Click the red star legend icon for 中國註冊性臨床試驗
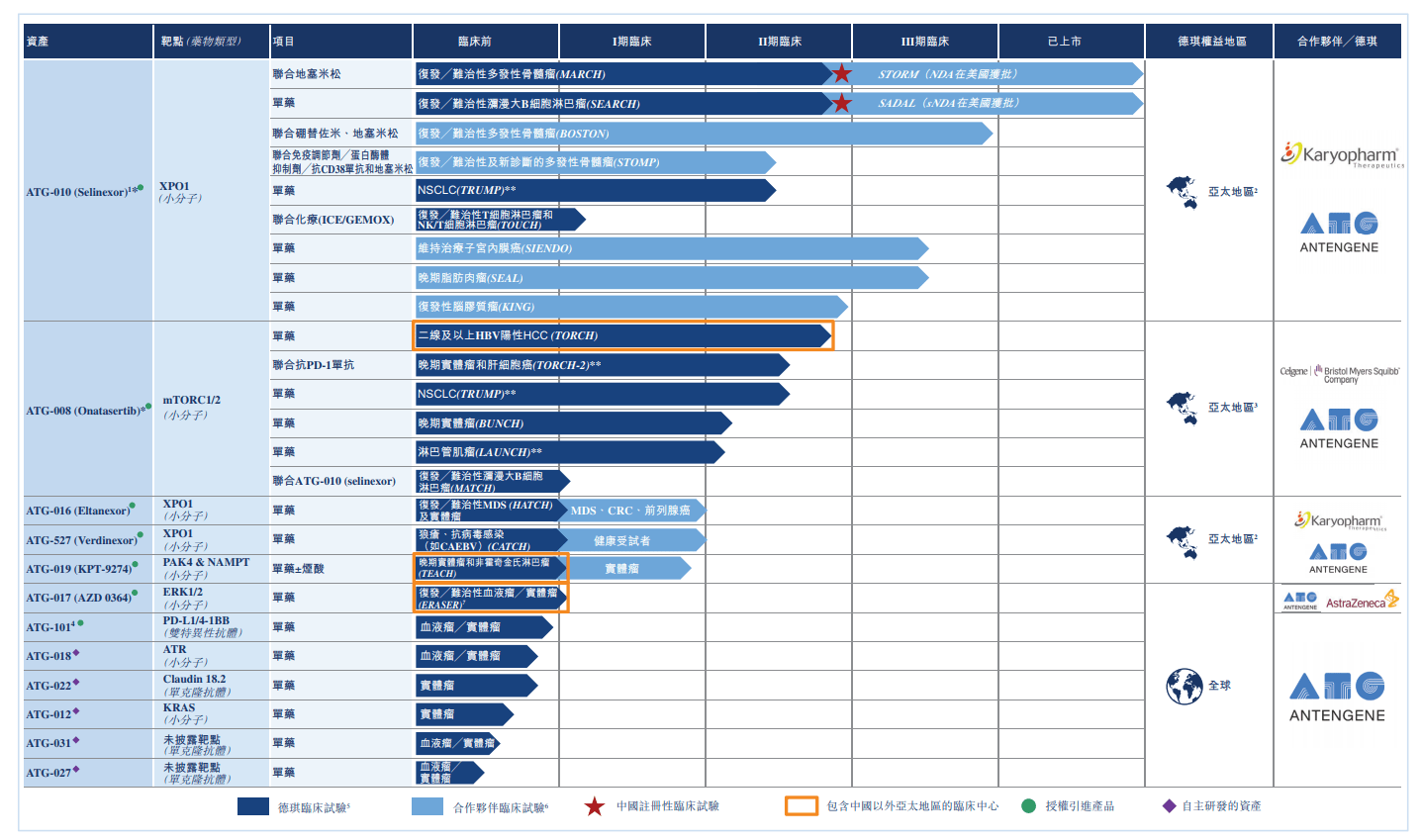Image resolution: width=1422 pixels, height=840 pixels. click(x=594, y=806)
